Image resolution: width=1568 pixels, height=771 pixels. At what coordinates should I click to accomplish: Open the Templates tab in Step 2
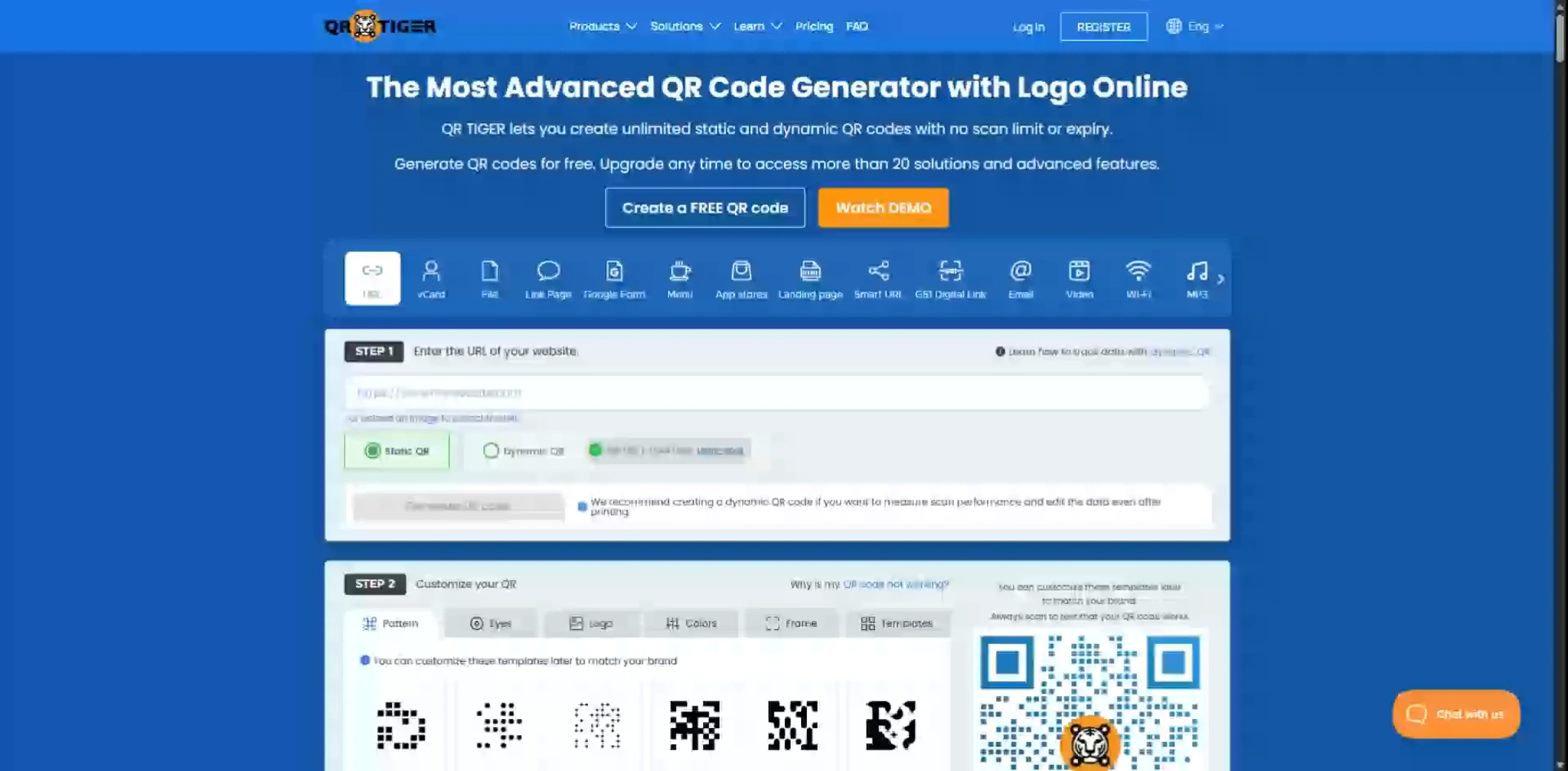tap(898, 623)
